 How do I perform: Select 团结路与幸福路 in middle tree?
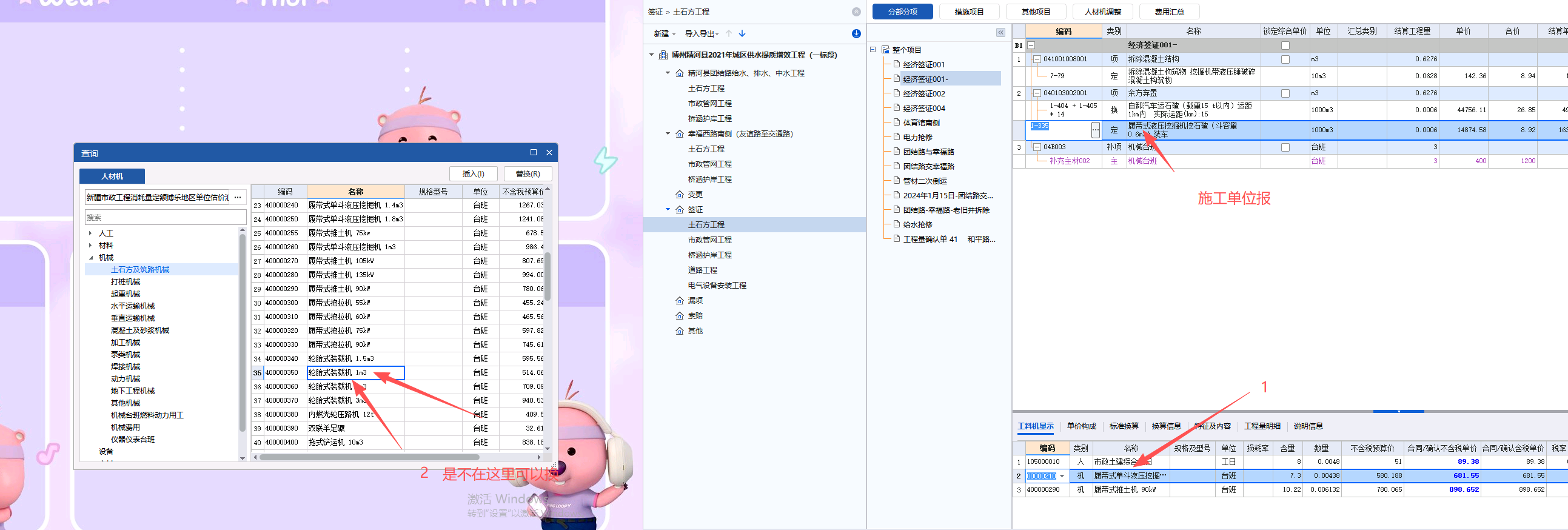click(928, 152)
